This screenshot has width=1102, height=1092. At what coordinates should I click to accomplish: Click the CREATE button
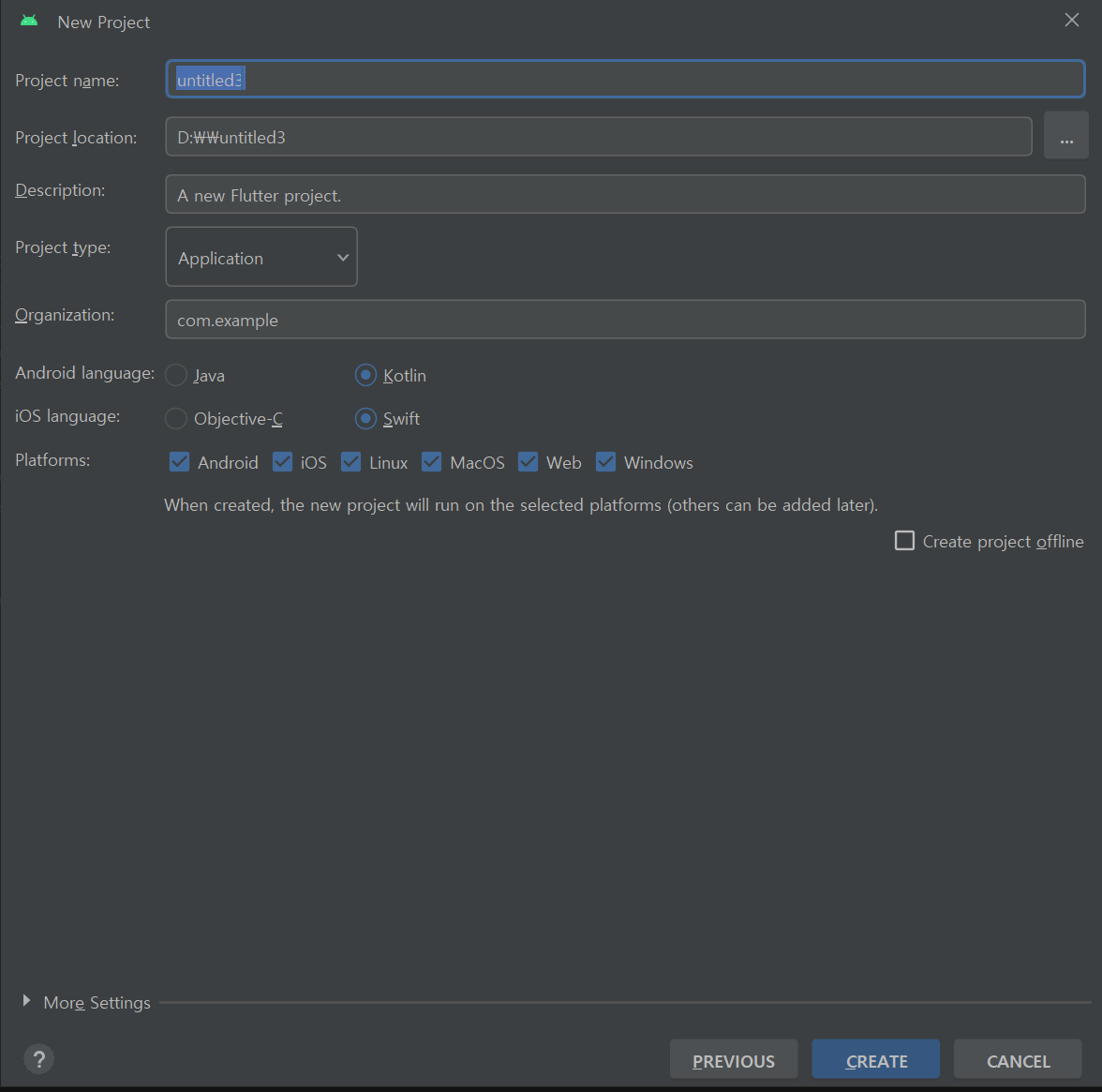(875, 1059)
